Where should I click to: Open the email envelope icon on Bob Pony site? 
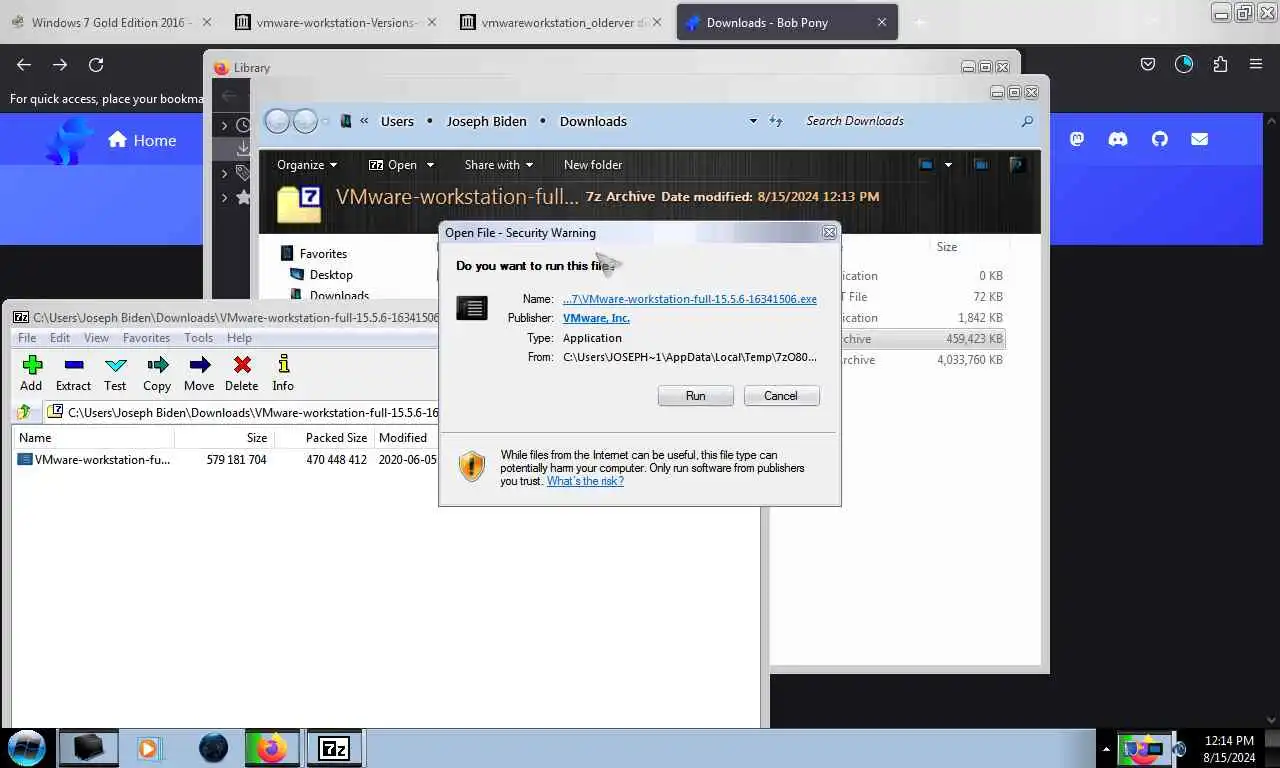(1200, 140)
